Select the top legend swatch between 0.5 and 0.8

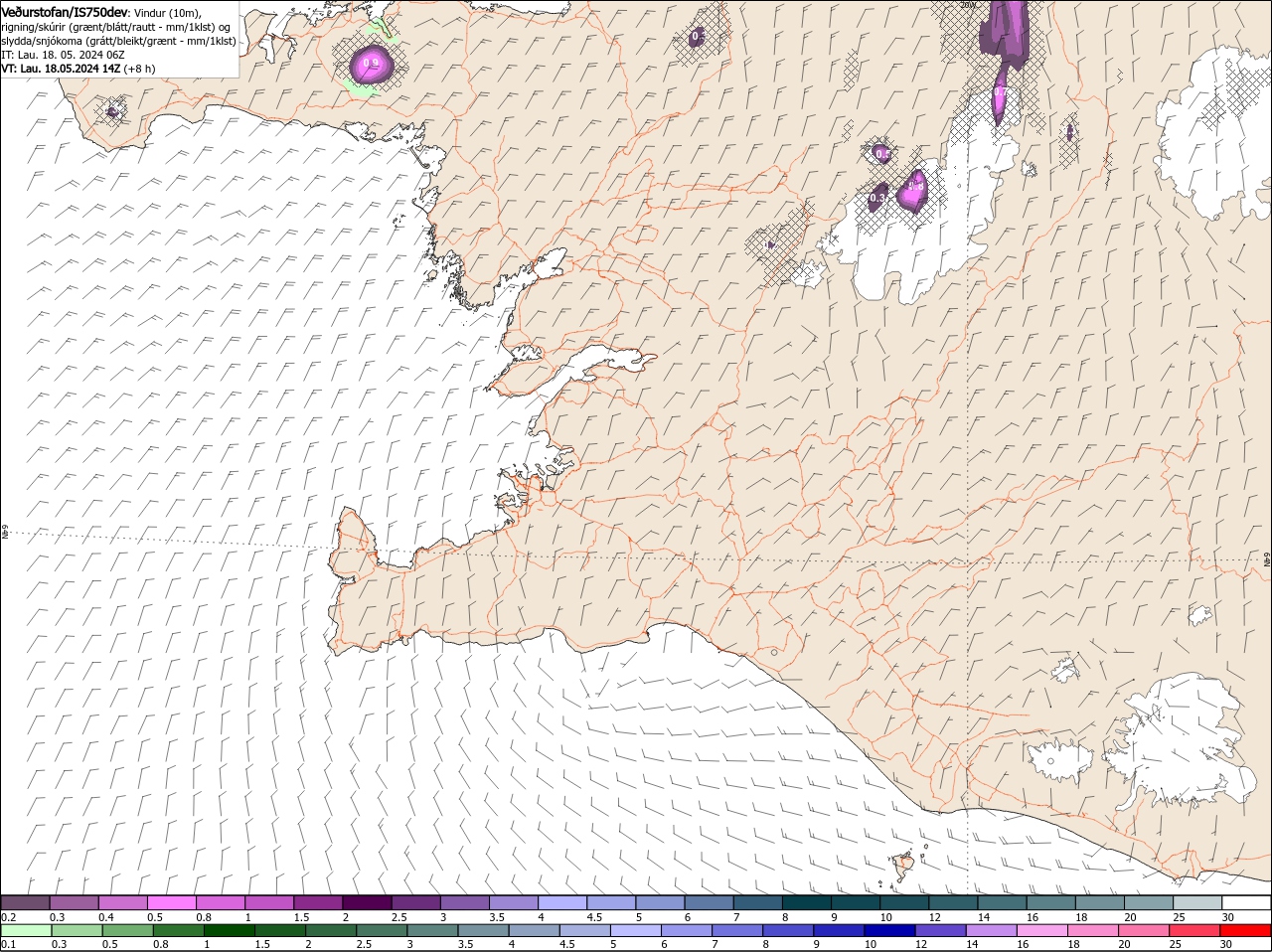point(172,903)
